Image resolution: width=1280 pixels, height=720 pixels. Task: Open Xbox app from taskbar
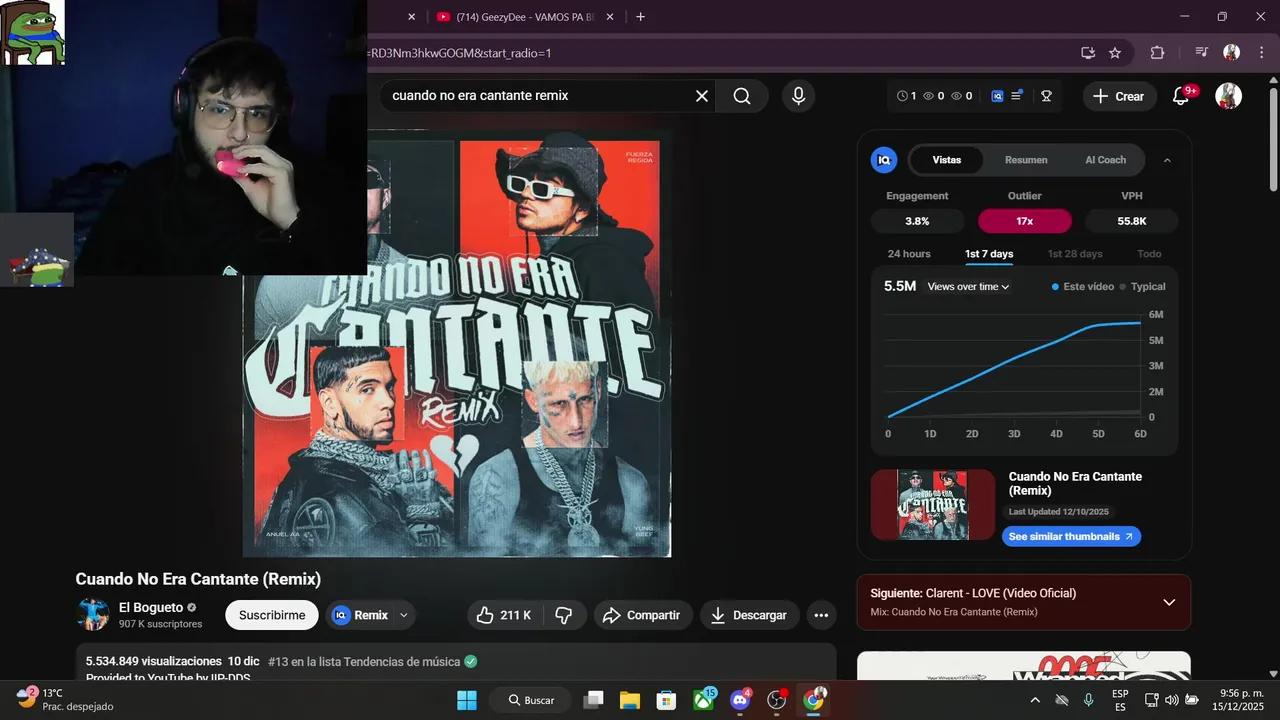click(x=704, y=700)
